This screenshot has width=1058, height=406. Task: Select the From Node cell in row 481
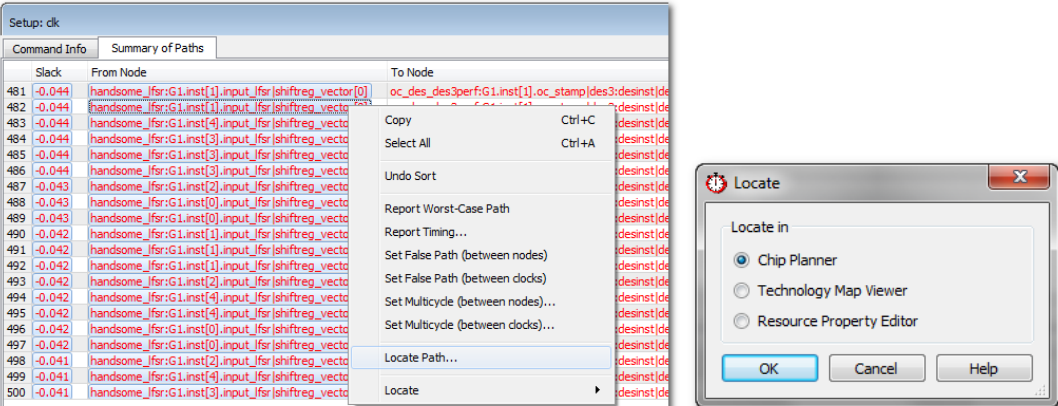[x=230, y=91]
